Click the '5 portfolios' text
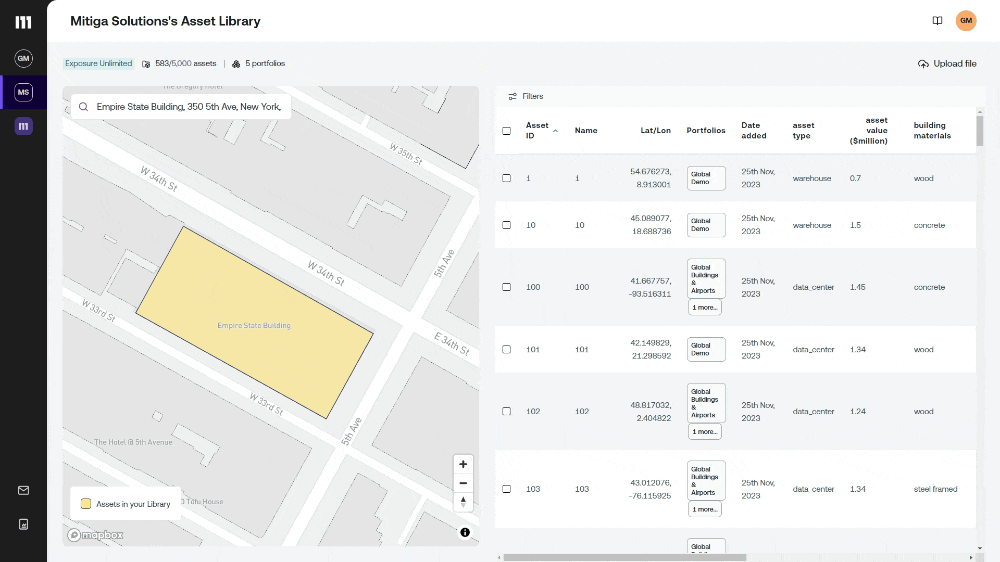Screen dimensions: 1000x562 265,64
